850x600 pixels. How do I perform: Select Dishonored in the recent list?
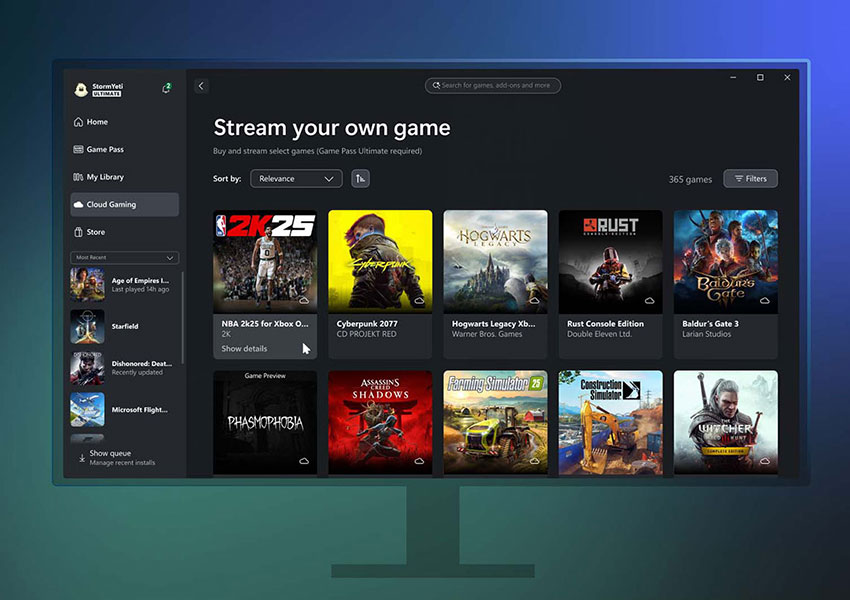(125, 367)
